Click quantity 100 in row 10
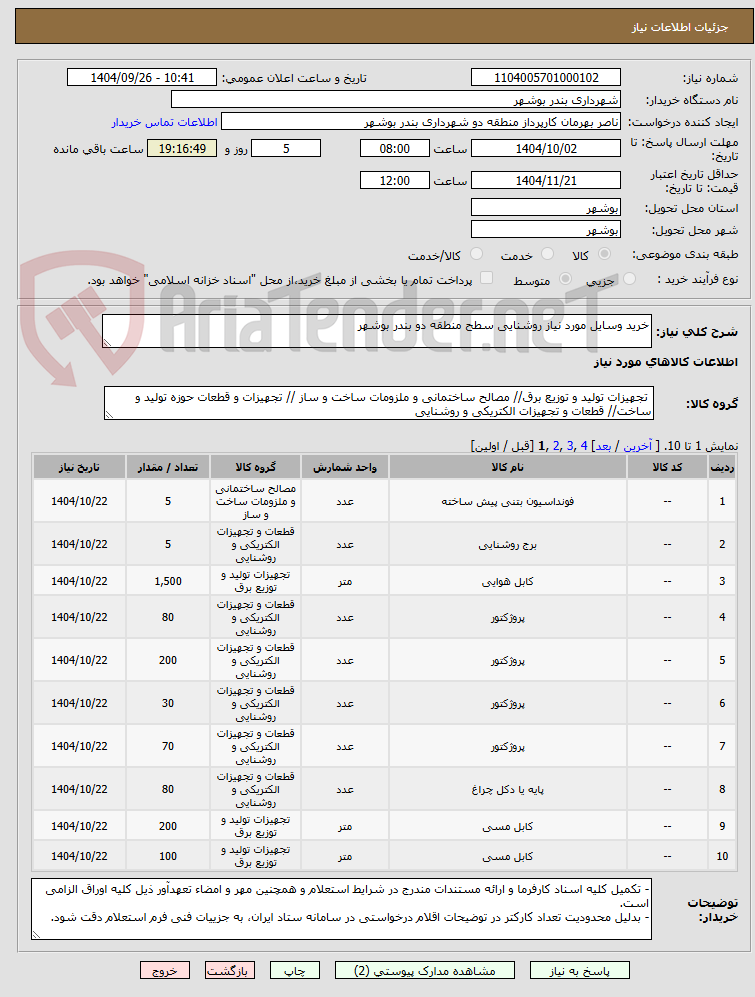The image size is (755, 997). (x=168, y=856)
